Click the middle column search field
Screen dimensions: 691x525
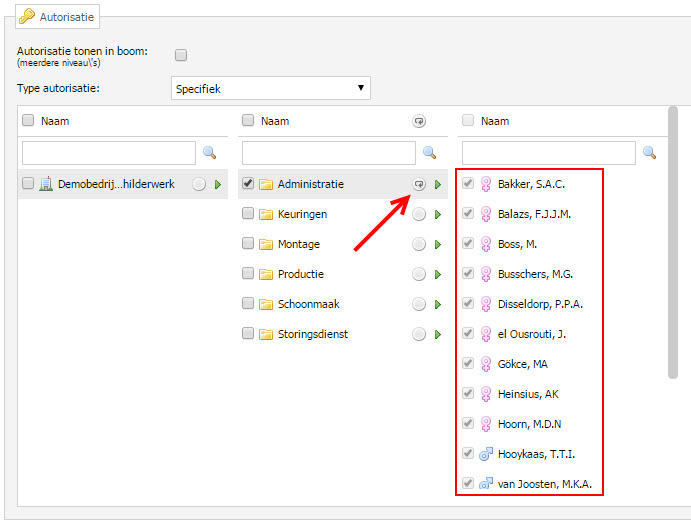click(x=328, y=153)
